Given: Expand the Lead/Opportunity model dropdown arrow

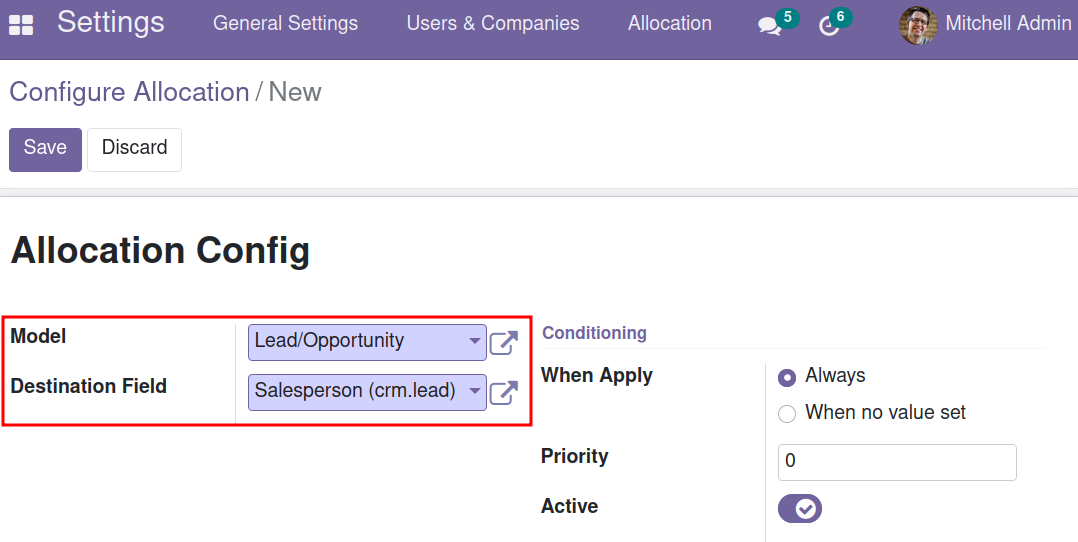Looking at the screenshot, I should [x=474, y=340].
